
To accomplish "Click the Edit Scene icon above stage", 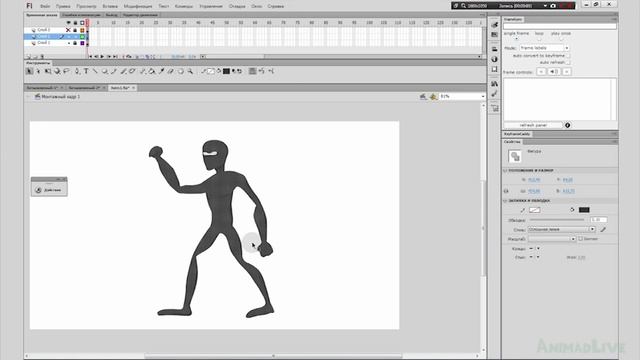I will (423, 97).
